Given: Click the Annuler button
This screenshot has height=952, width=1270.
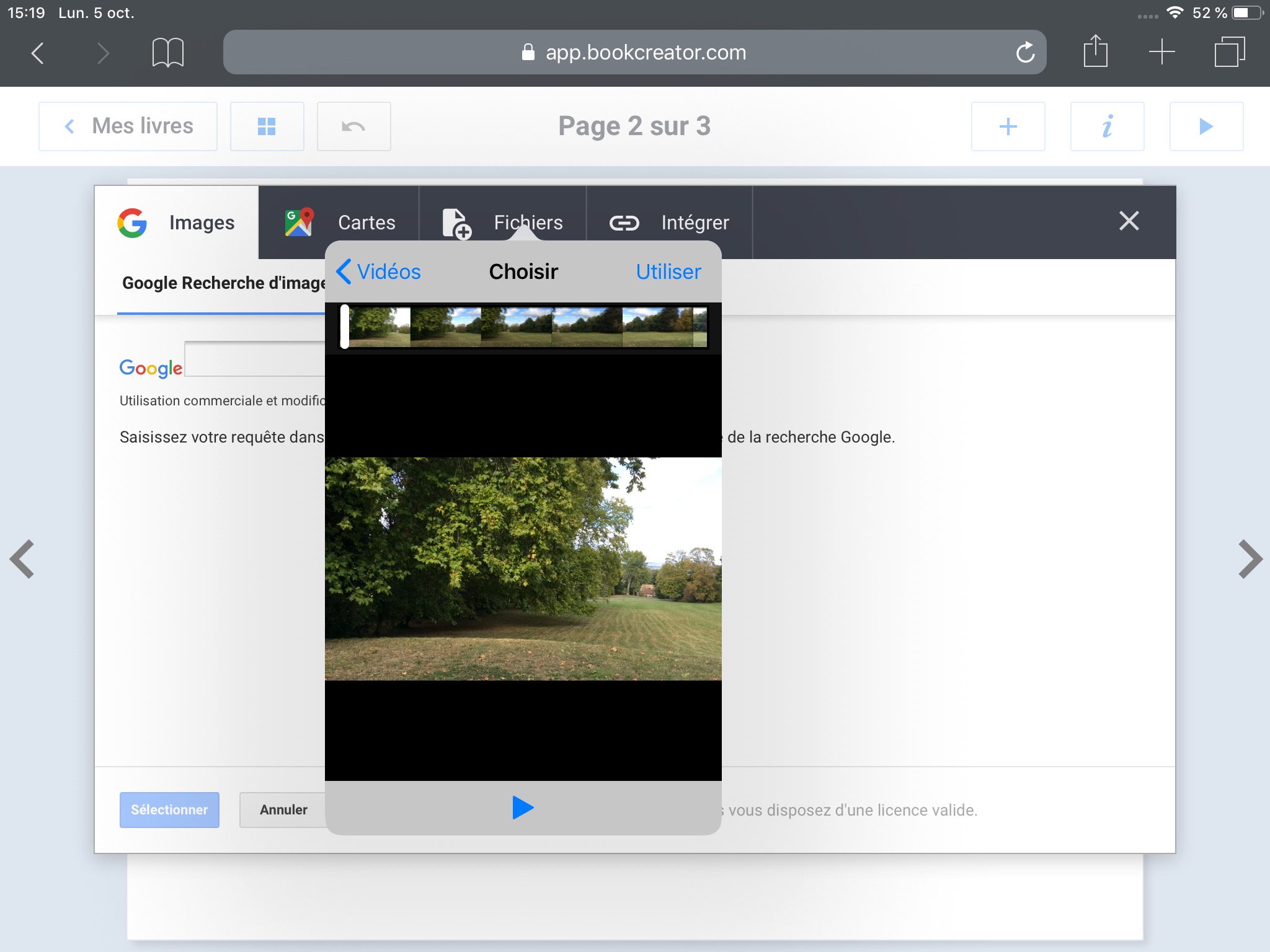Looking at the screenshot, I should (x=283, y=810).
